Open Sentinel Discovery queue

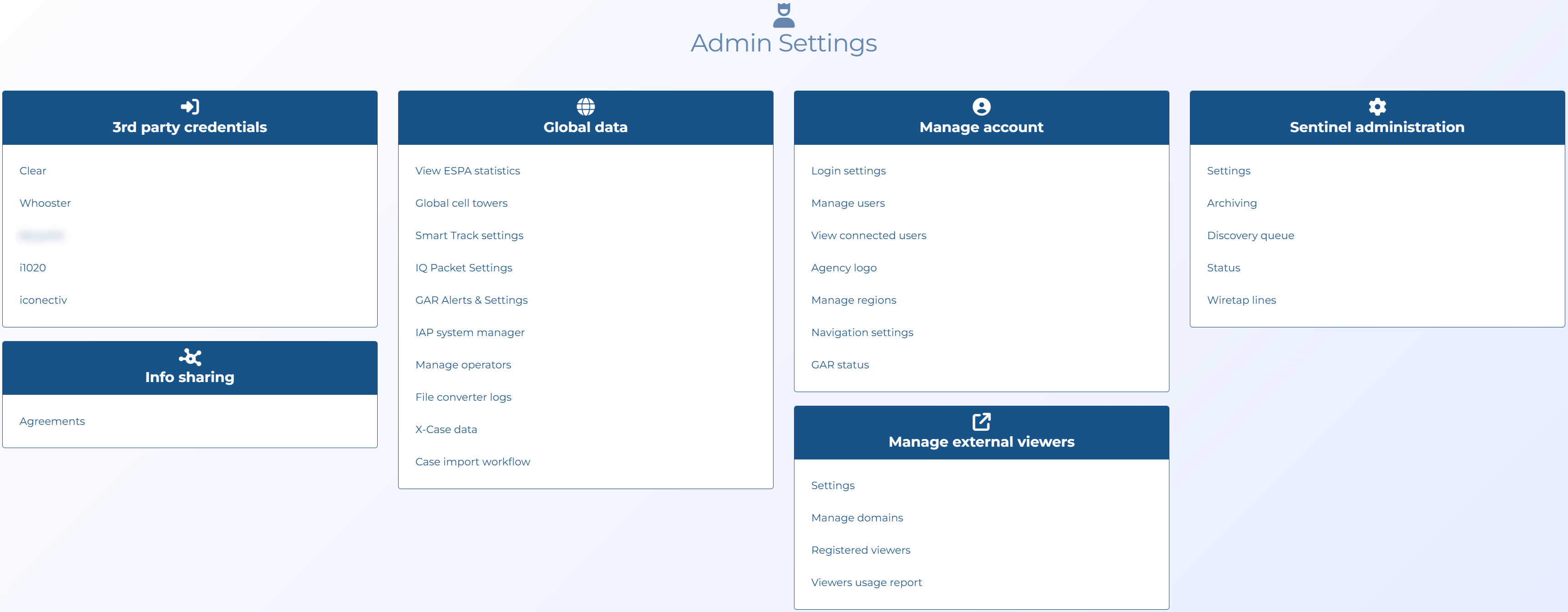tap(1249, 236)
